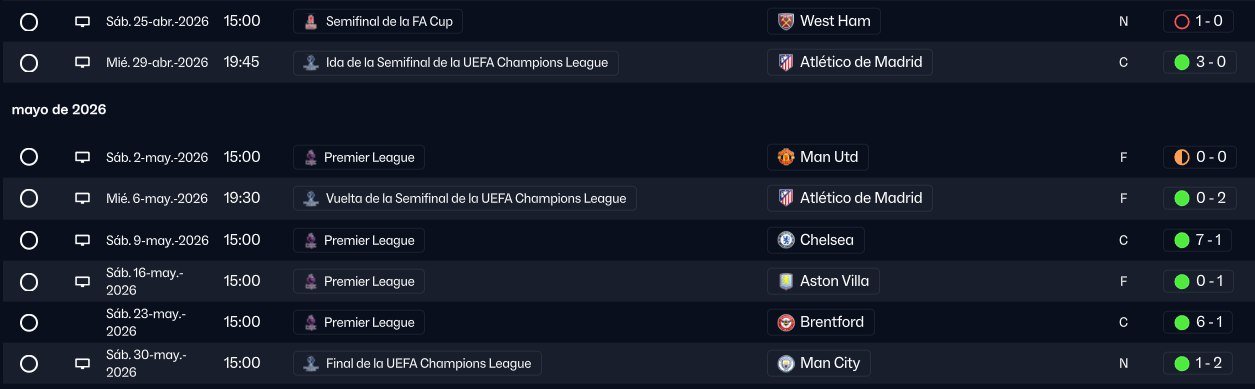This screenshot has width=1255, height=389.
Task: Select the radio circle for 25-abr.-2026 match
Action: pos(29,21)
